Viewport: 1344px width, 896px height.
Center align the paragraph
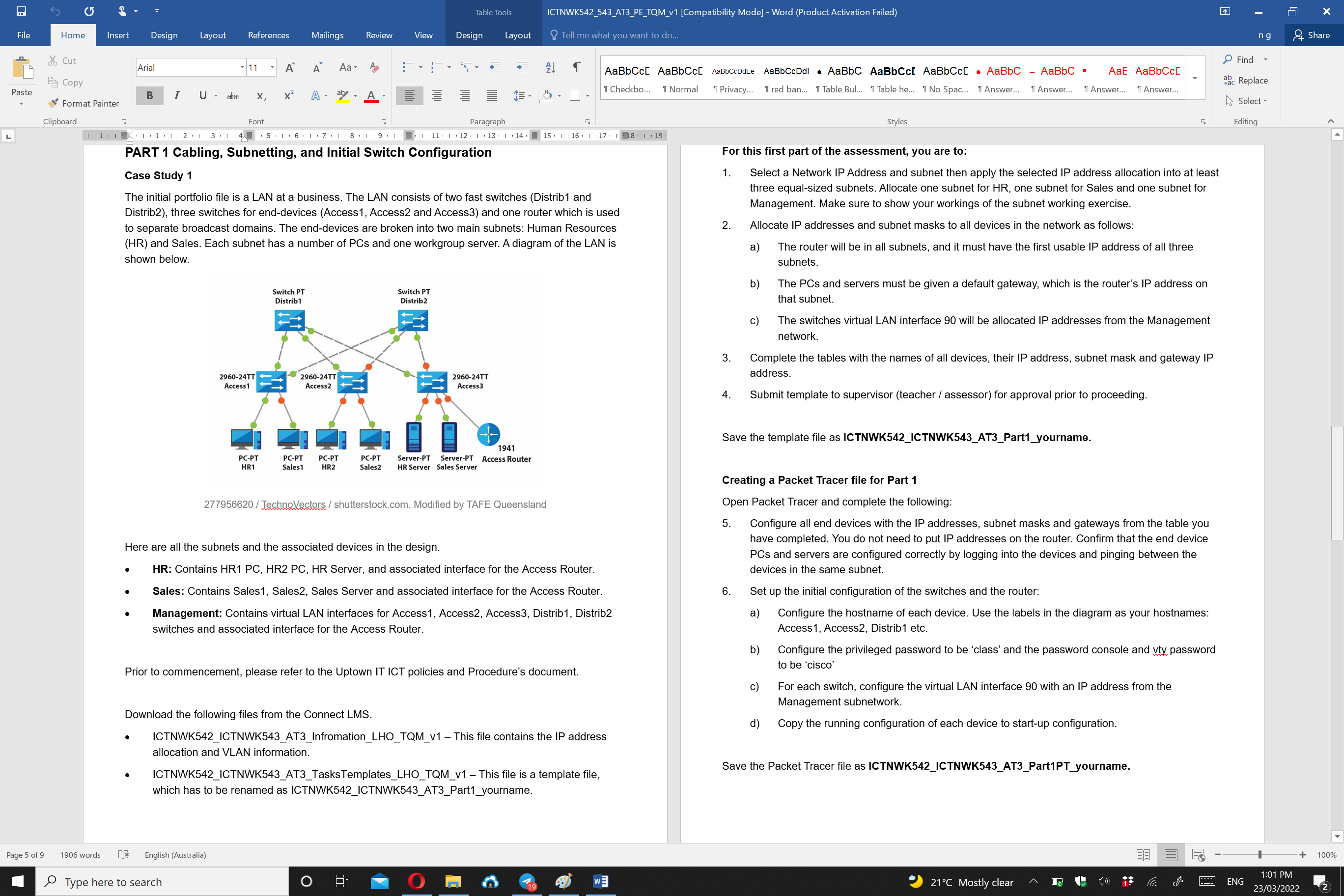[437, 96]
